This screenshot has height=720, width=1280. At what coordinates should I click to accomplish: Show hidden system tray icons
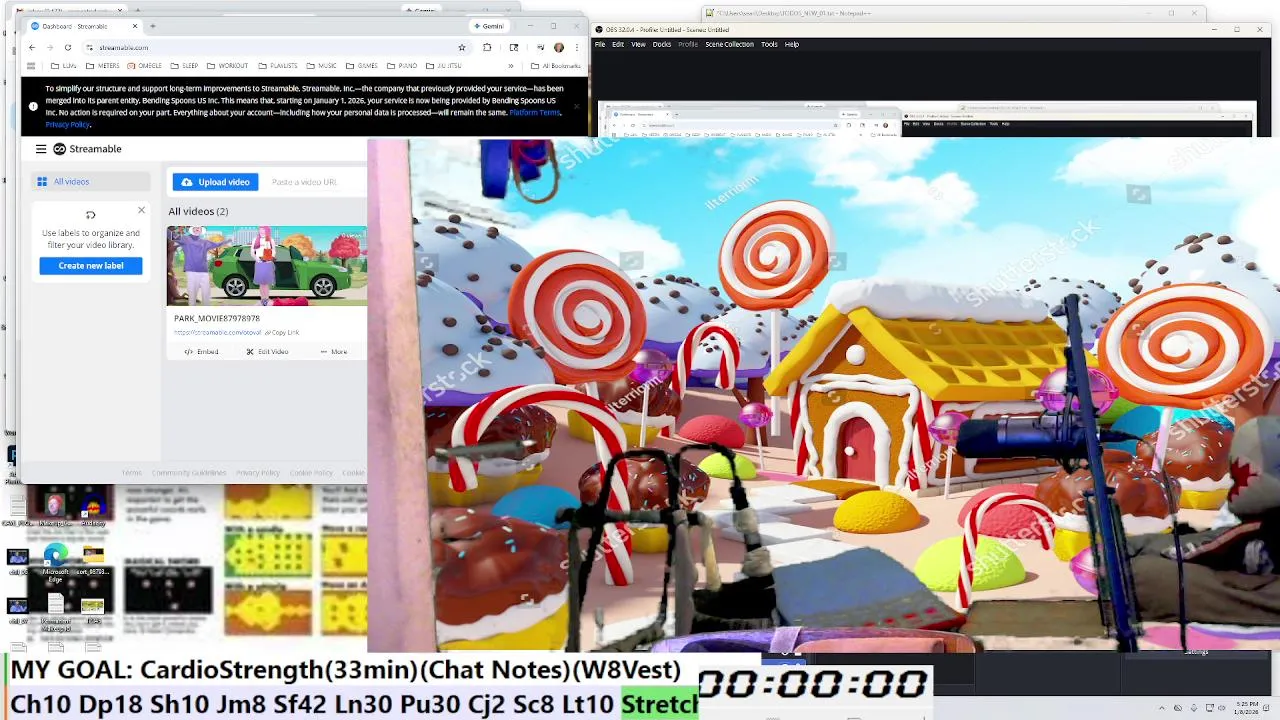(x=1162, y=709)
